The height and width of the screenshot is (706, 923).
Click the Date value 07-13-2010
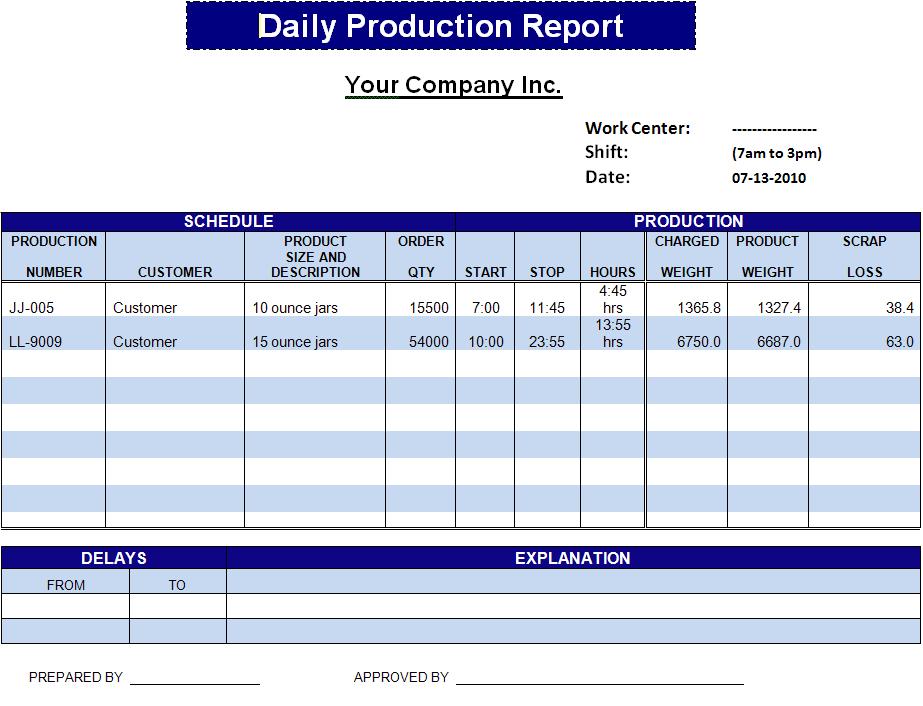[x=768, y=178]
